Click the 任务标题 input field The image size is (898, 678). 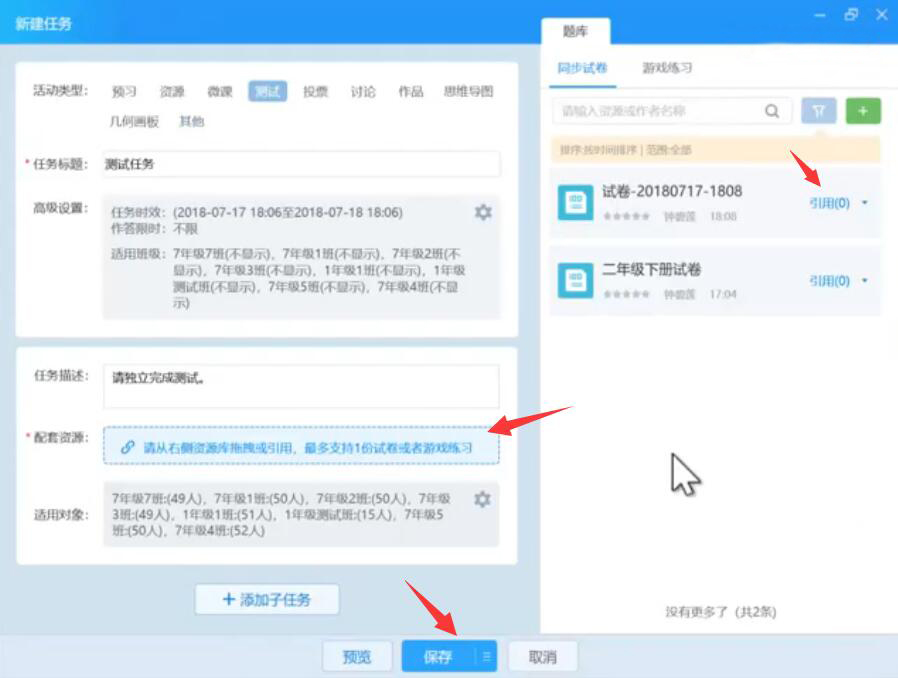point(301,164)
